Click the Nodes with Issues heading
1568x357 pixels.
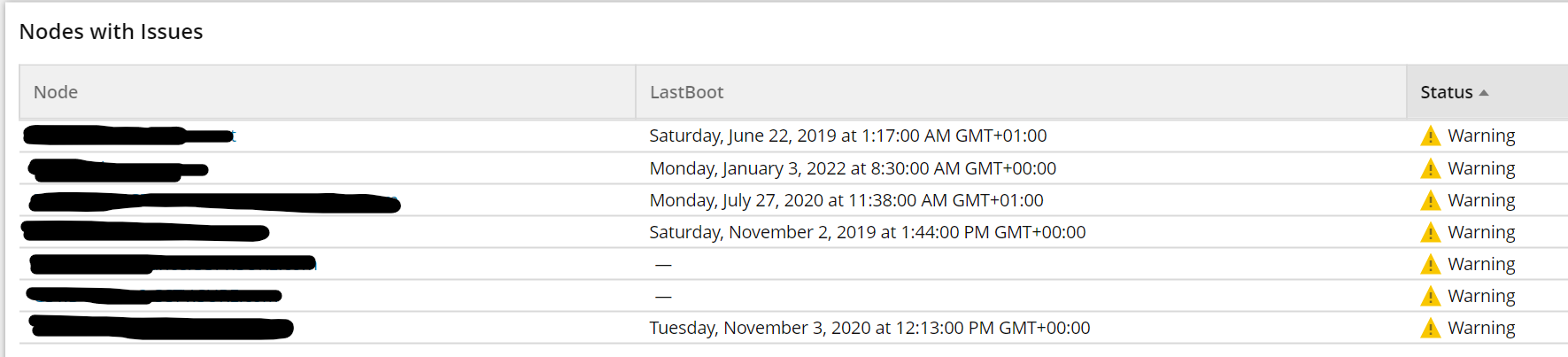(111, 32)
